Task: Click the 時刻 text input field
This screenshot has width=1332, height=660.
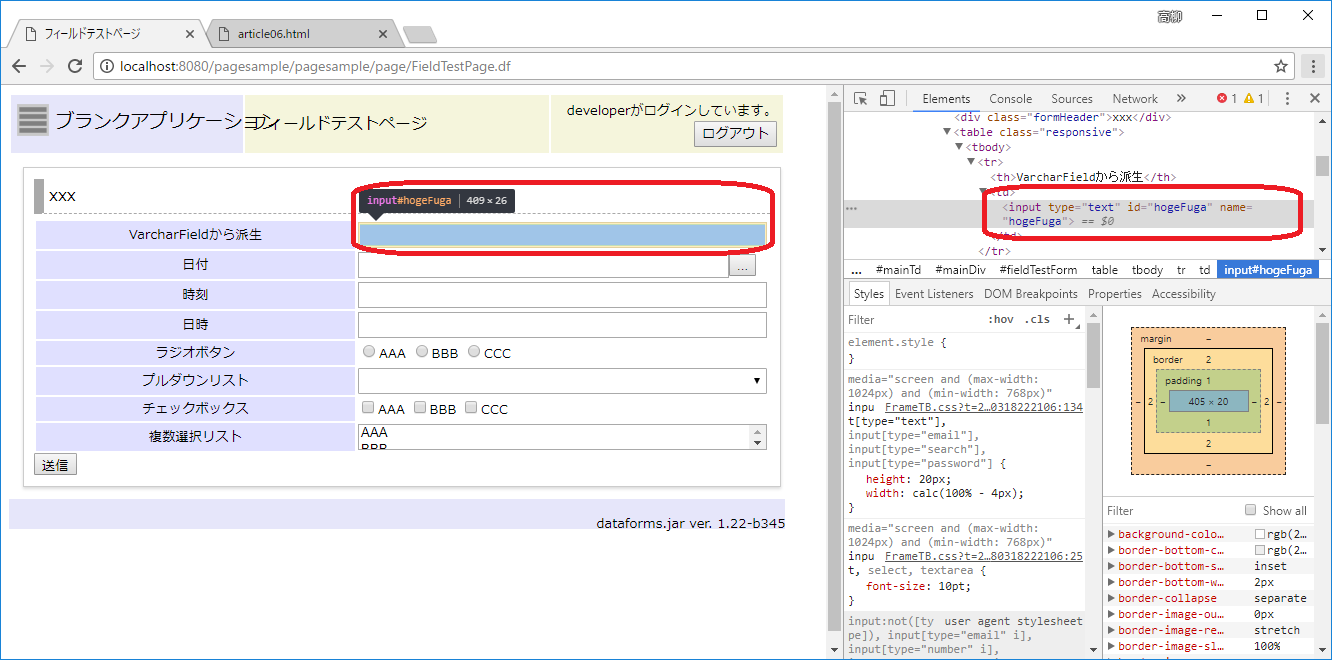Action: click(x=562, y=295)
